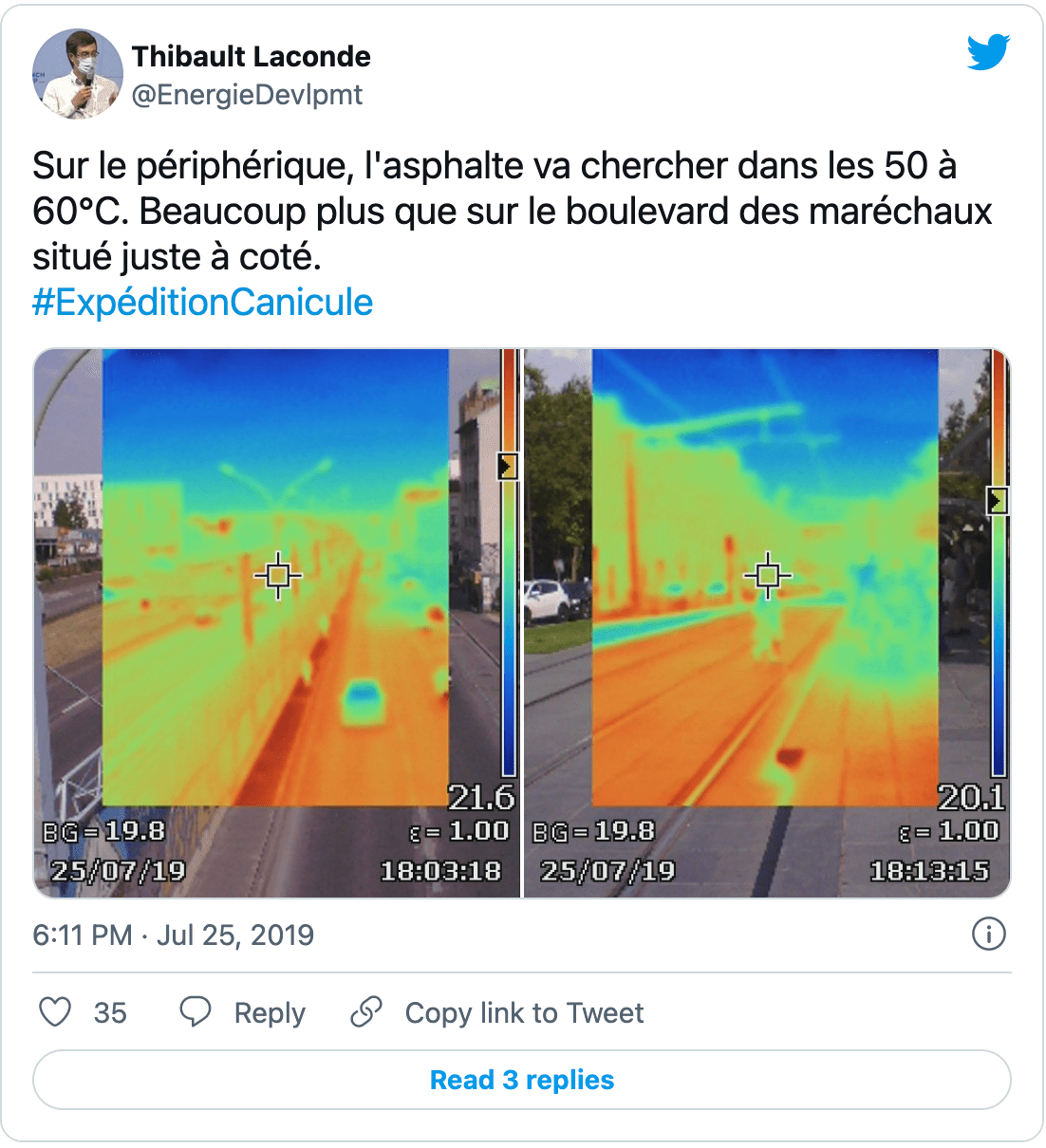Click the 35 likes count
Viewport: 1046px width, 1148px height.
110,1013
